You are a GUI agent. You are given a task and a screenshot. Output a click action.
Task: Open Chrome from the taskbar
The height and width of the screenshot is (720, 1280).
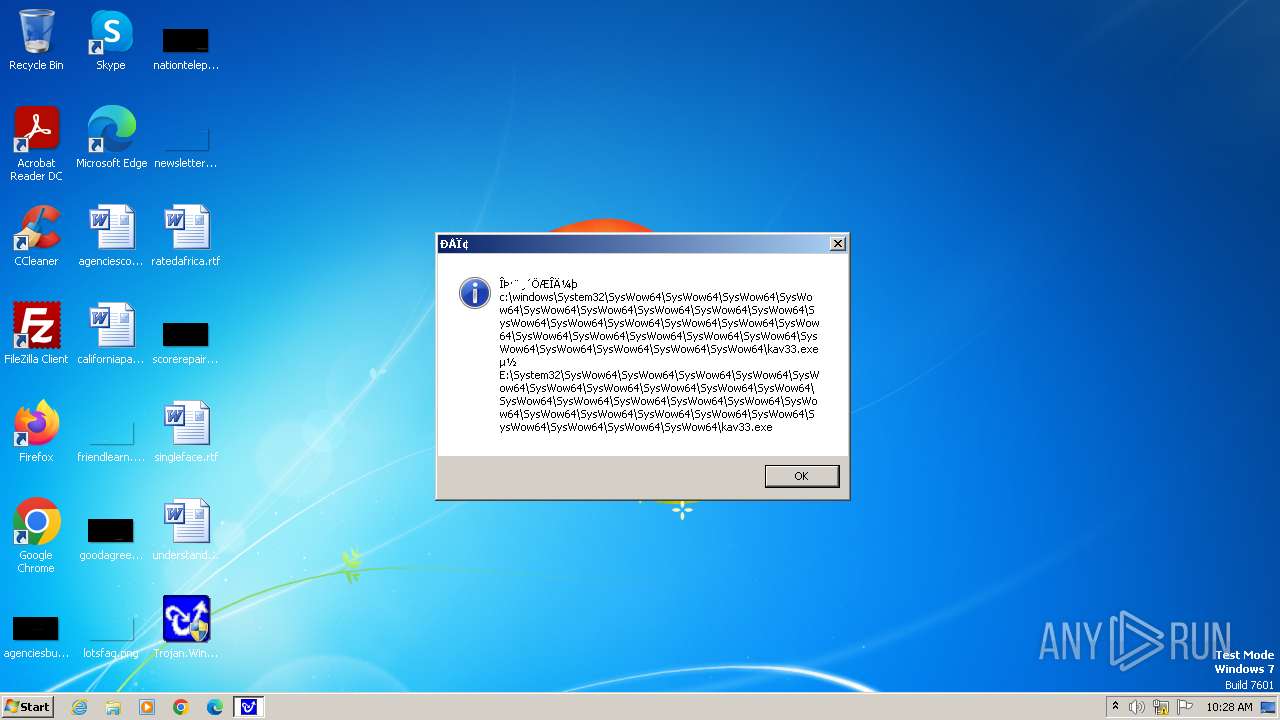pyautogui.click(x=181, y=707)
